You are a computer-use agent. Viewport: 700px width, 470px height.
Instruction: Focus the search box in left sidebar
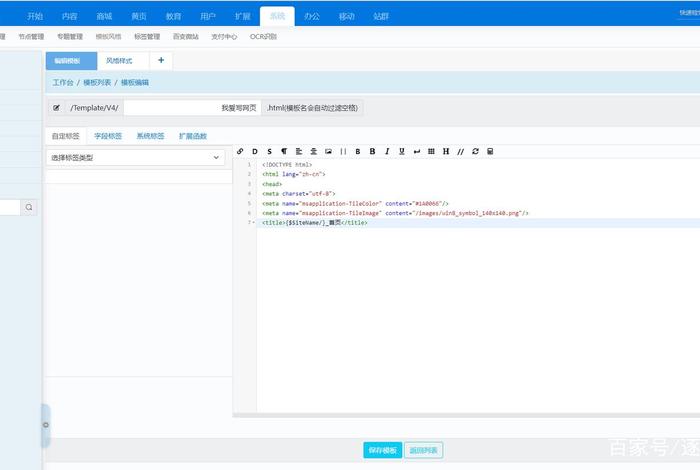click(x=10, y=207)
